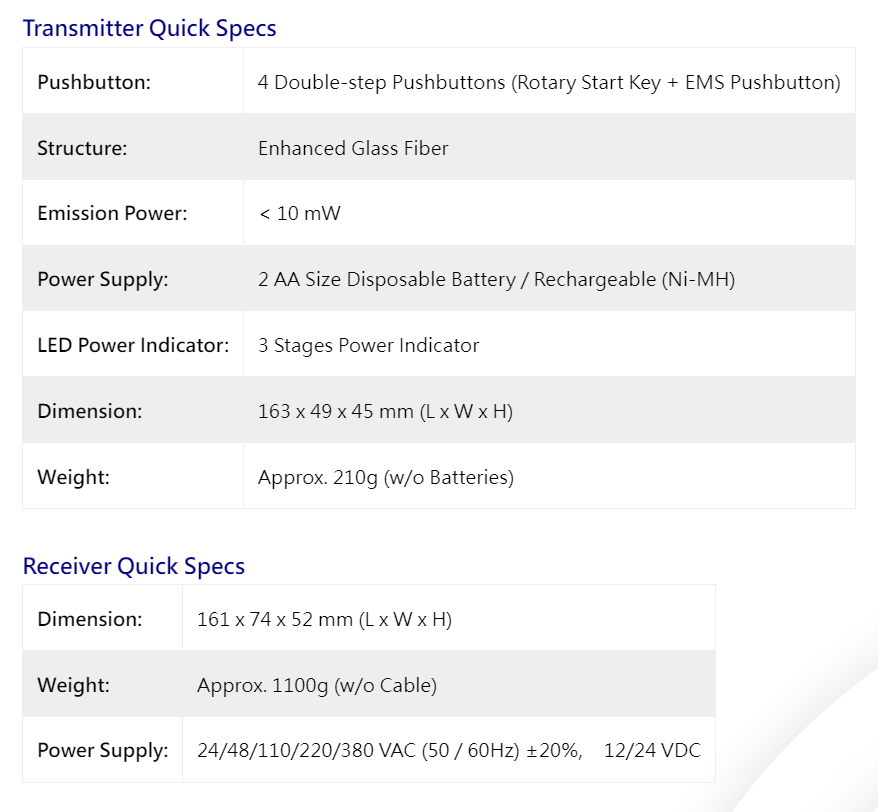The image size is (878, 812).
Task: Select the receiver Weight label
Action: click(x=73, y=685)
